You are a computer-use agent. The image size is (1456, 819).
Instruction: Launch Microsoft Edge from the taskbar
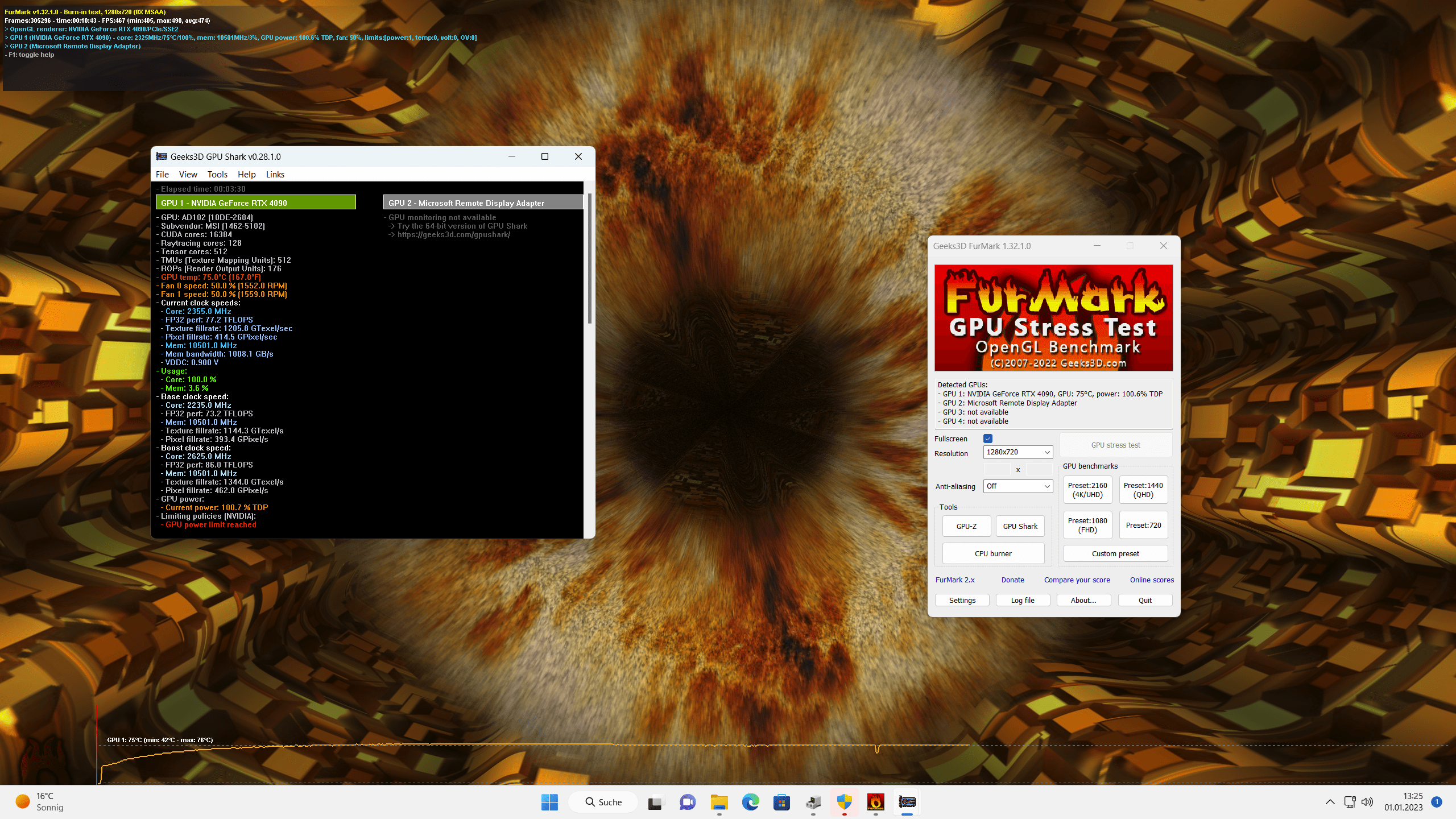[751, 802]
